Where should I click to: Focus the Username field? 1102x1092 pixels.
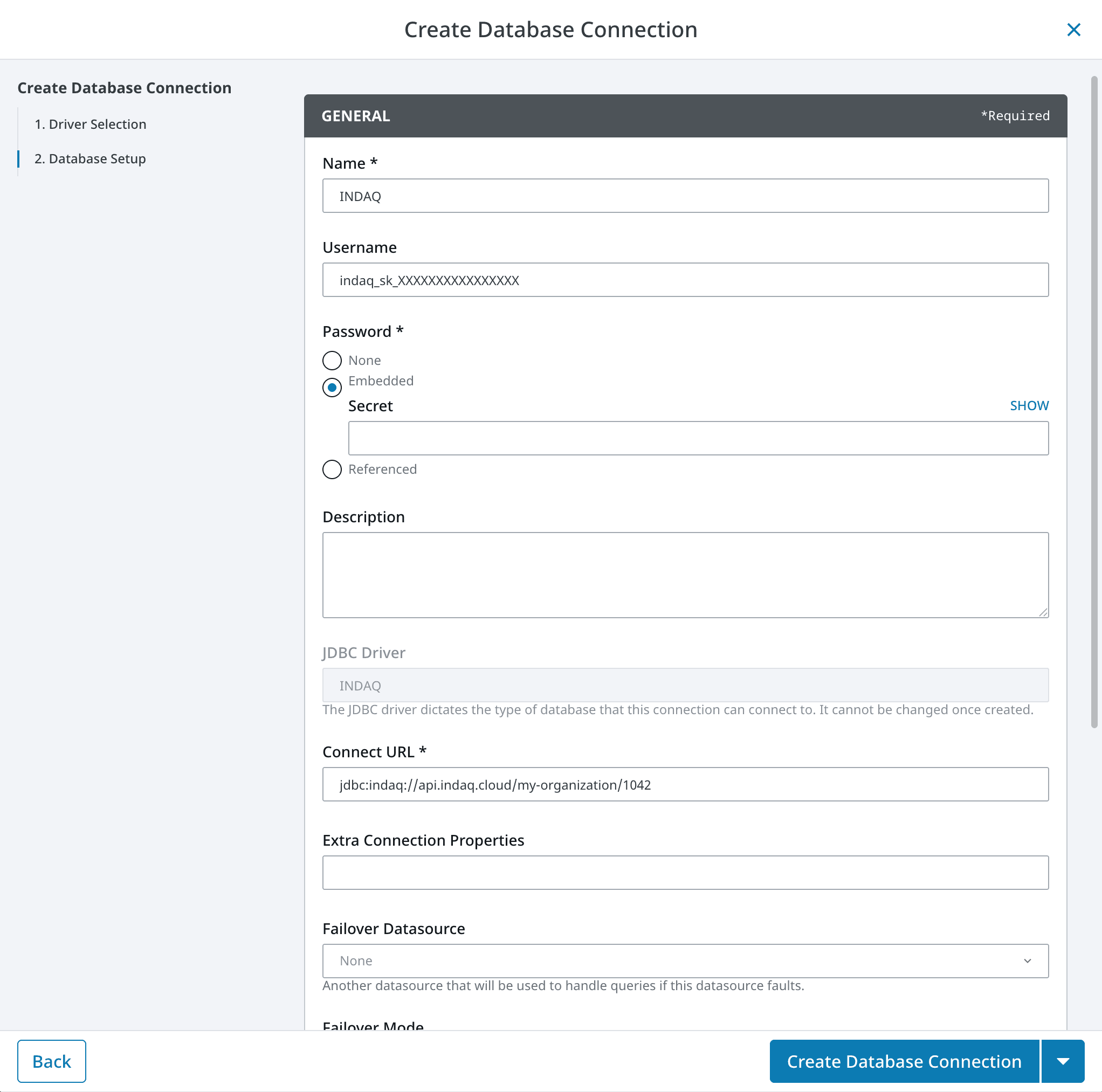[x=685, y=279]
